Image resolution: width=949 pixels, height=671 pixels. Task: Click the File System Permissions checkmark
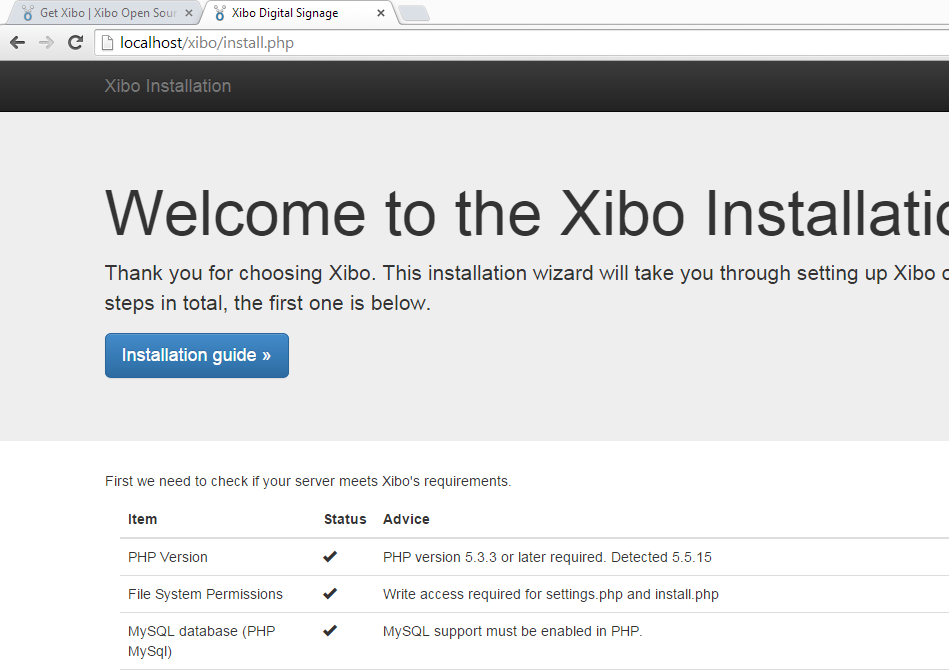[330, 593]
